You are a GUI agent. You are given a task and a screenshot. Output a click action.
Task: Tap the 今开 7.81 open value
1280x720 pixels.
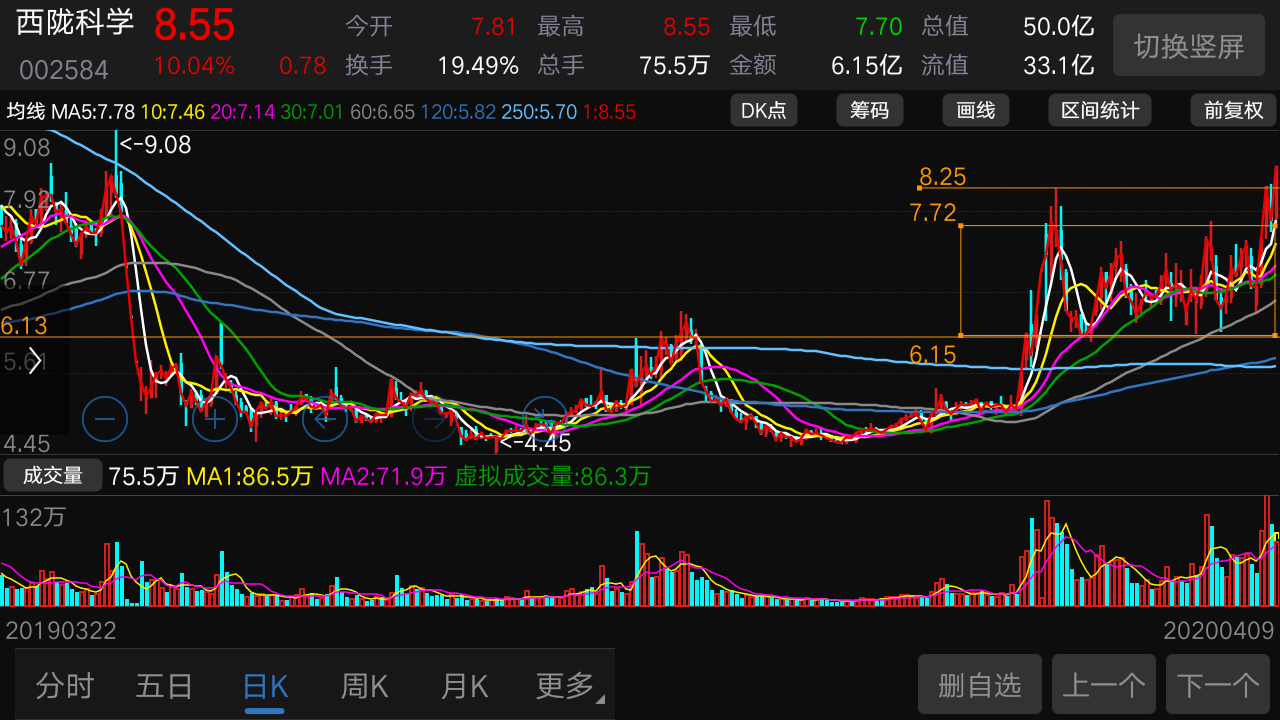click(x=494, y=27)
